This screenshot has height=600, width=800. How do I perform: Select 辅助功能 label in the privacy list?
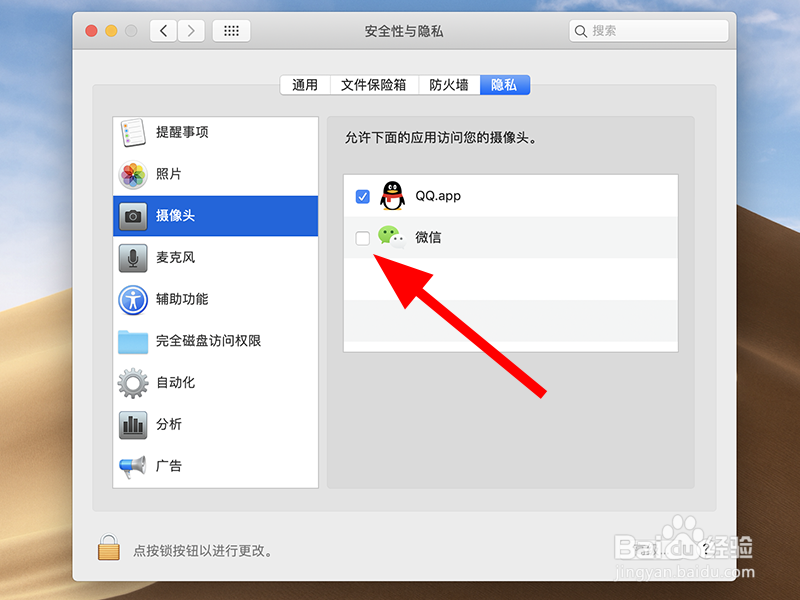182,299
